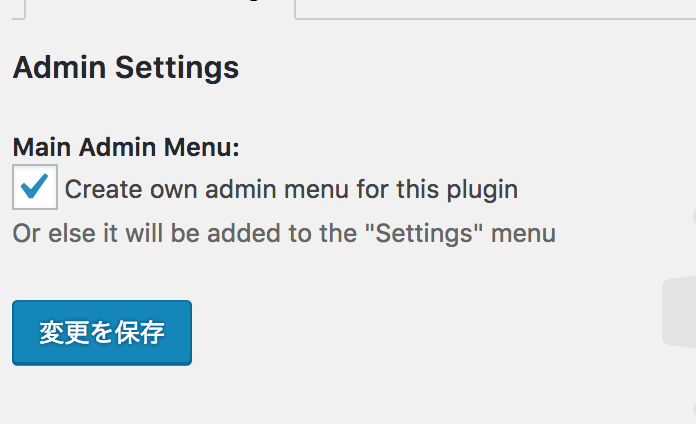Click the 'Or else it will be added' description
The image size is (696, 424).
pos(284,234)
